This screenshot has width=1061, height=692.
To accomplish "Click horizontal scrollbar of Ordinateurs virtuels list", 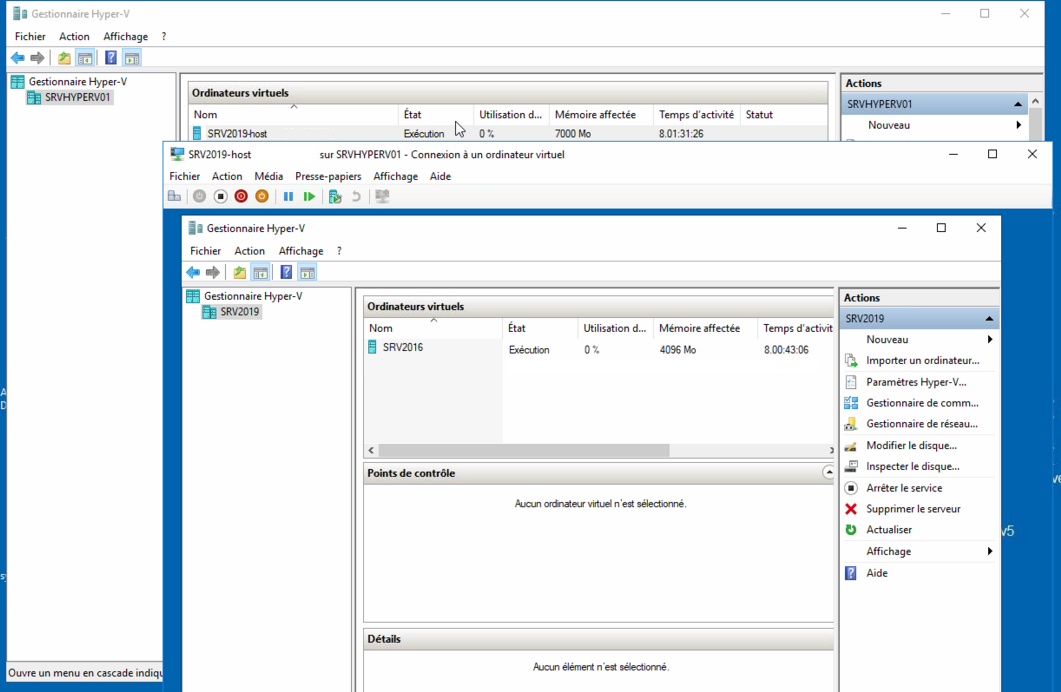I will (x=600, y=451).
